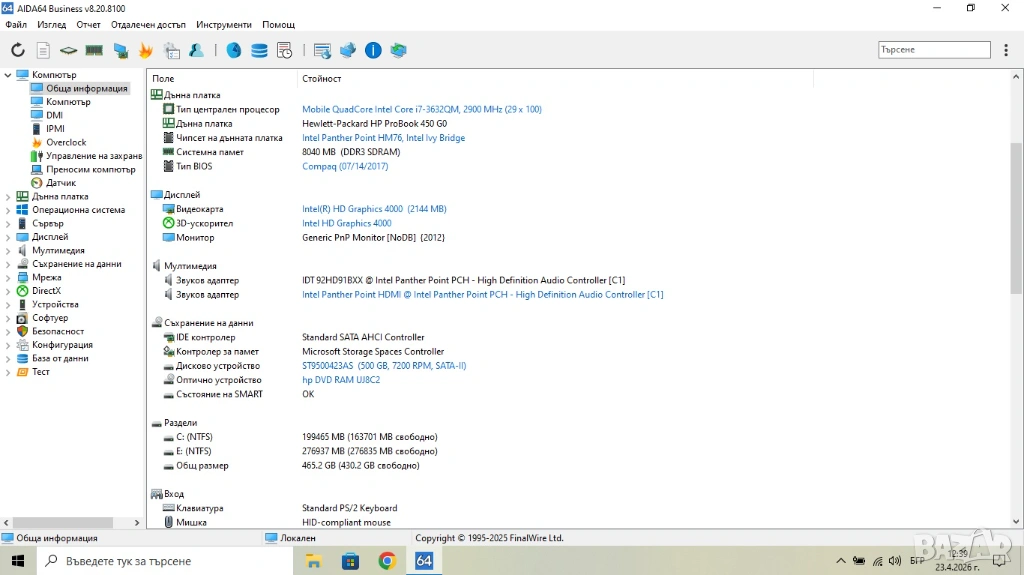Open the Report page icon in toolbar
The width and height of the screenshot is (1024, 575).
coord(43,50)
